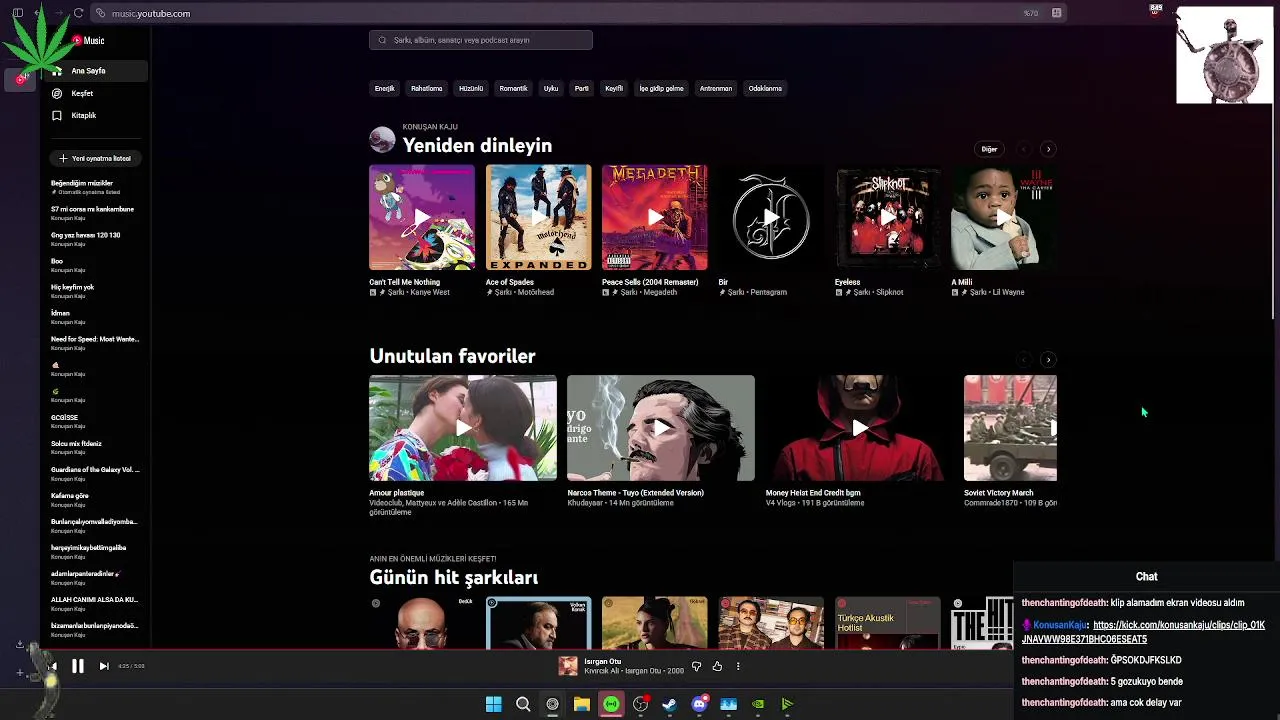
Task: Open Megadeth artist link
Action: 661,292
